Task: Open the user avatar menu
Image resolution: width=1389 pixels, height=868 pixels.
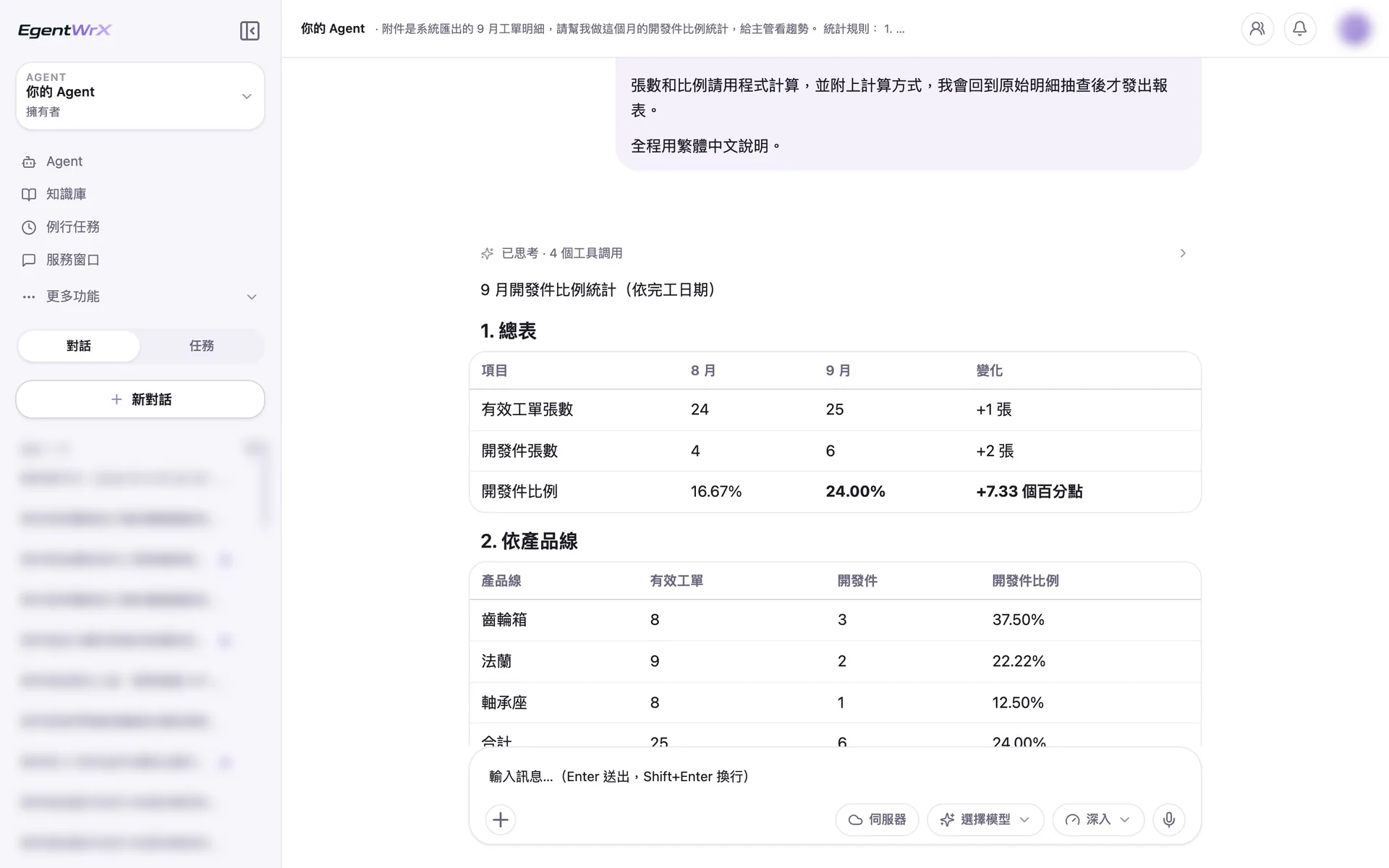Action: 1354,29
